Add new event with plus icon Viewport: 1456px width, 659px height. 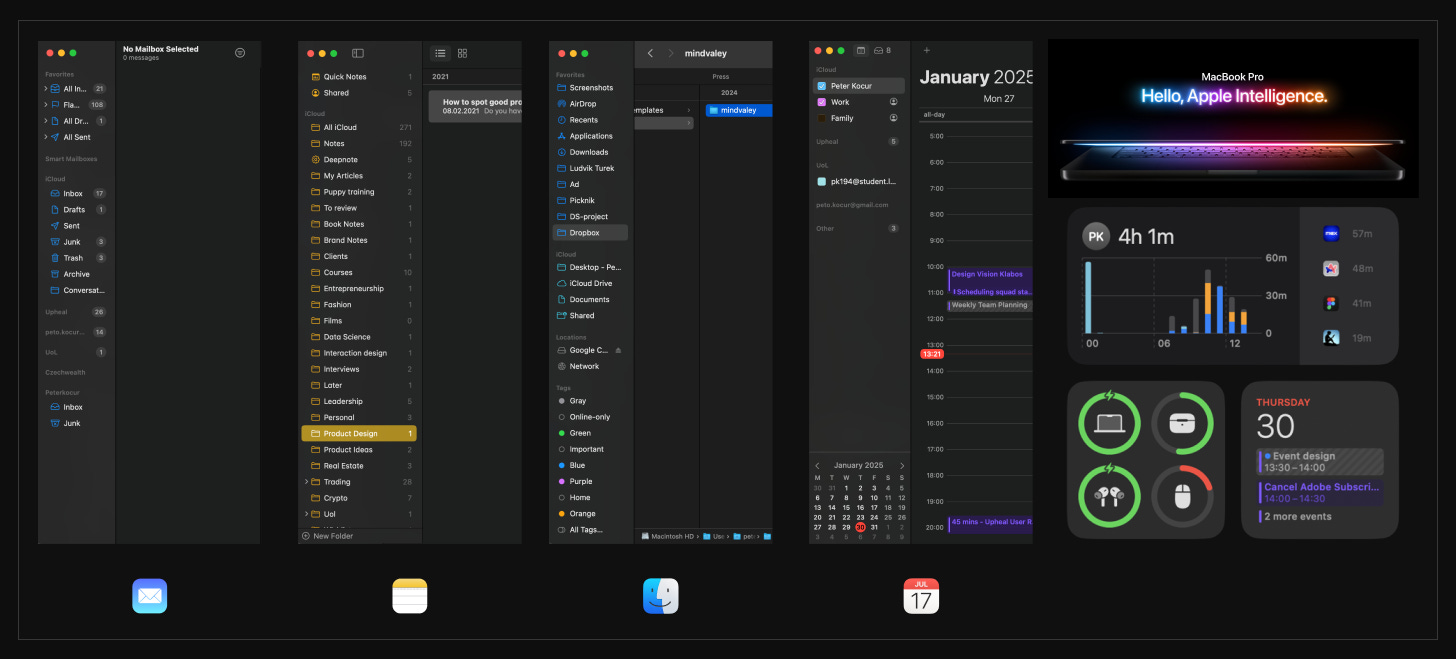[927, 50]
